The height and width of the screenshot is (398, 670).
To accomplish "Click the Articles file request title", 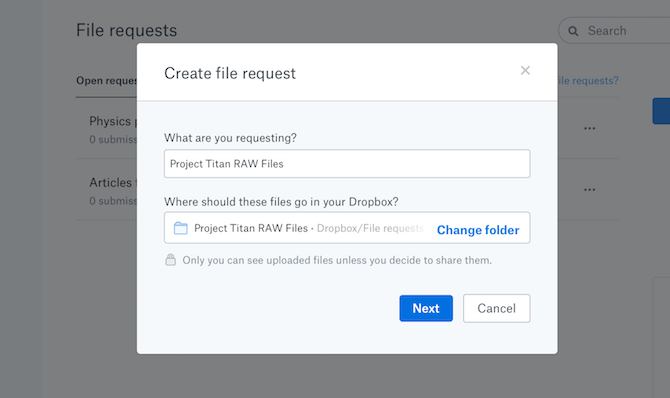I will pyautogui.click(x=113, y=183).
